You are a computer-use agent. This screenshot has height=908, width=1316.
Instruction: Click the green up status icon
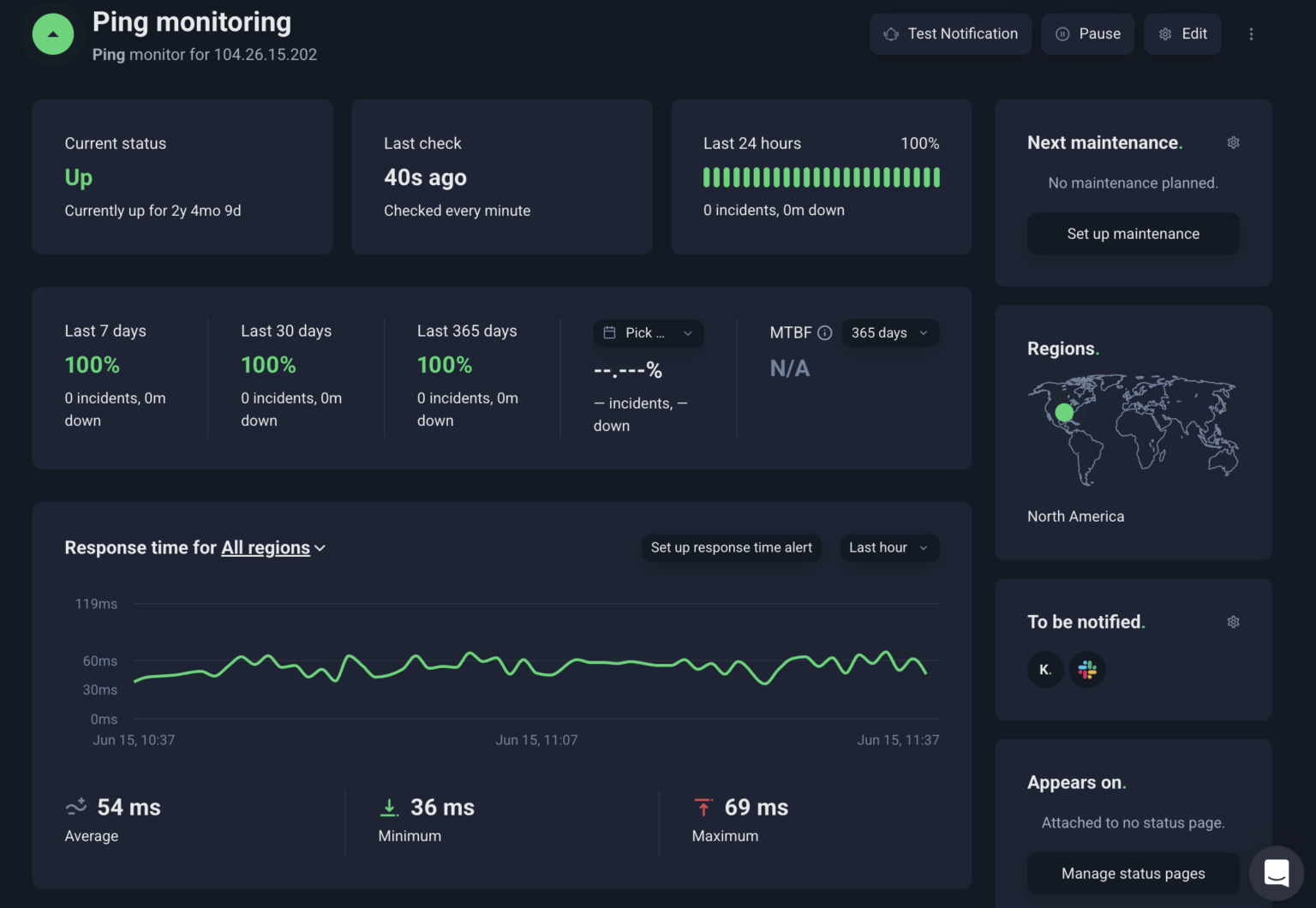coord(53,34)
